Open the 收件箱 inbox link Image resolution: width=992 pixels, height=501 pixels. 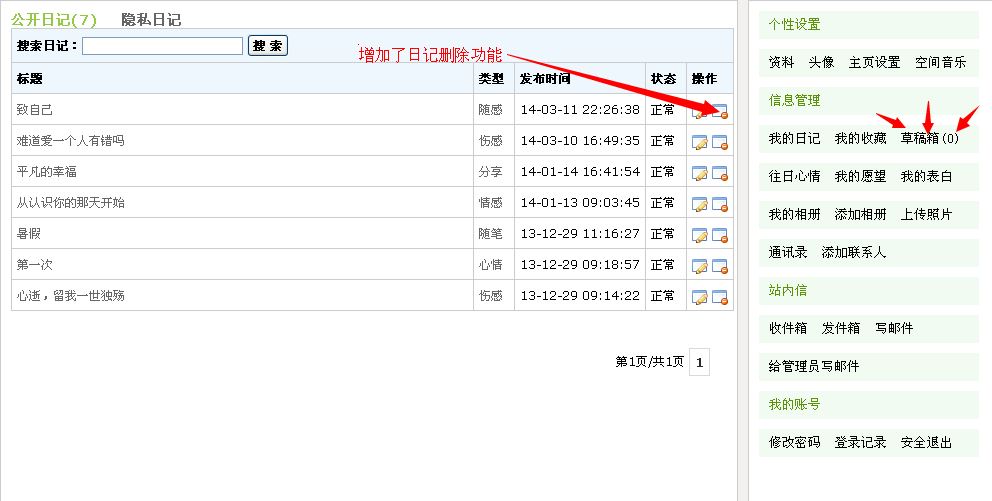pos(787,328)
